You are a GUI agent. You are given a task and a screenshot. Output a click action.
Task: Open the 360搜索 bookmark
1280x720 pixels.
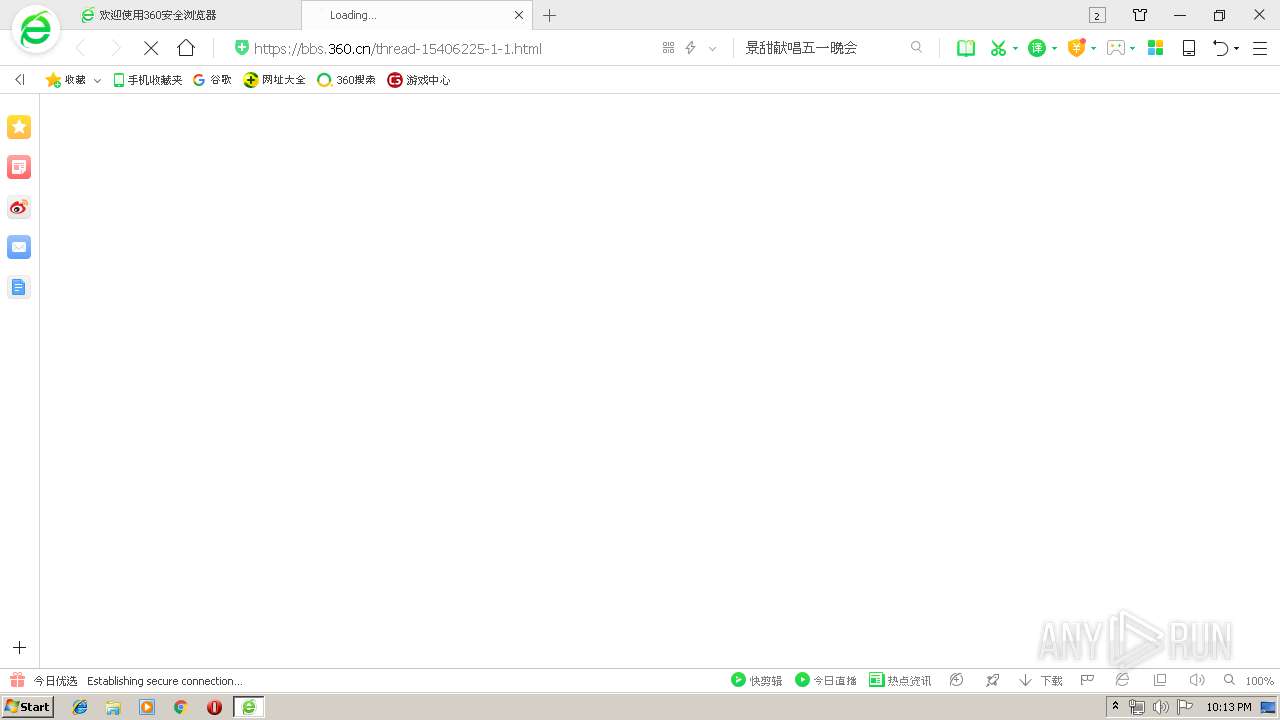coord(346,80)
